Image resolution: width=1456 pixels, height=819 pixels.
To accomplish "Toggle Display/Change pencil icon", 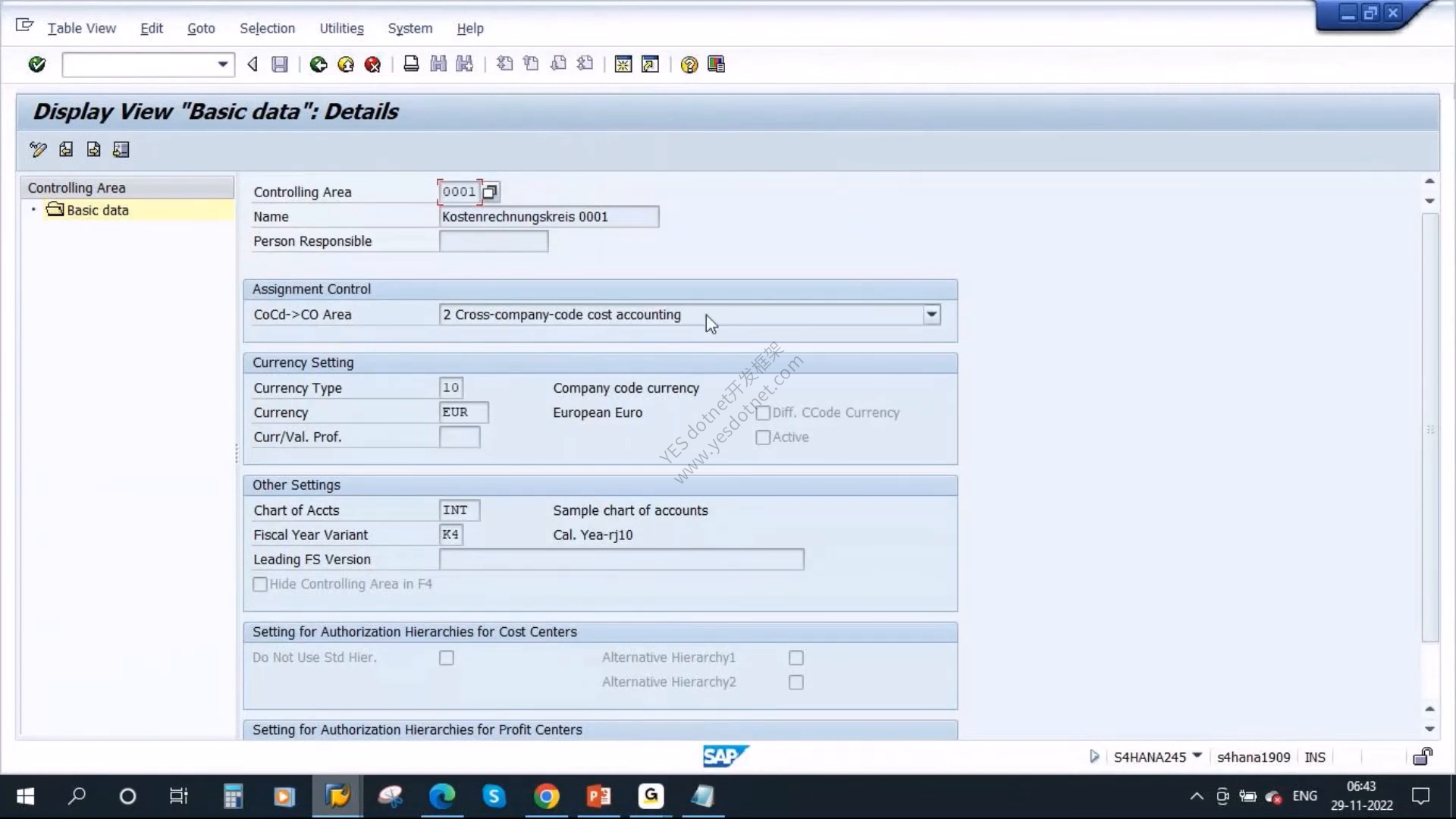I will point(38,149).
